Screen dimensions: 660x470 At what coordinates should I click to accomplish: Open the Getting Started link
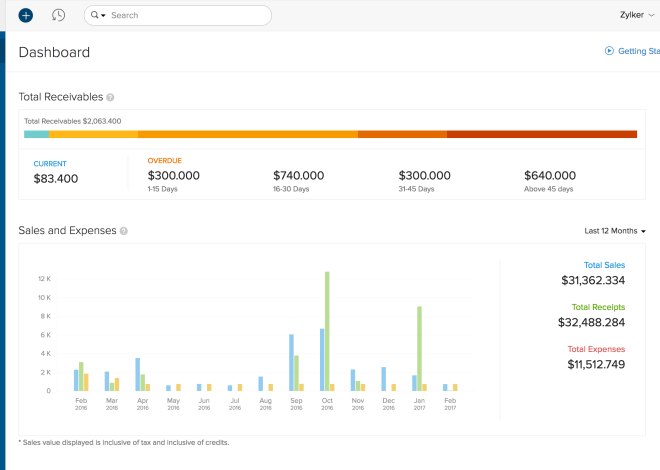(x=639, y=51)
